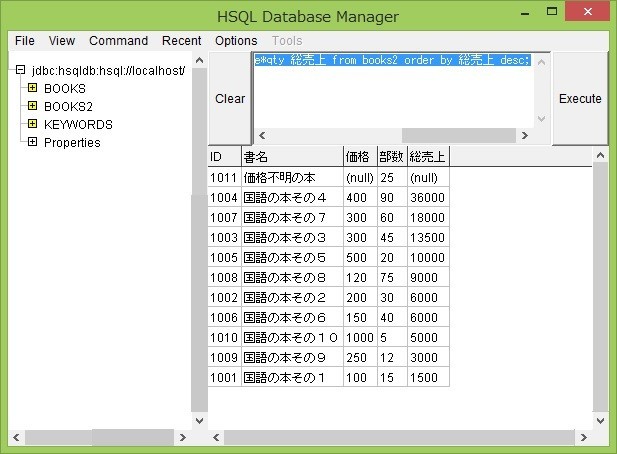617x454 pixels.
Task: Expand the BOOKS table node
Action: 33,88
